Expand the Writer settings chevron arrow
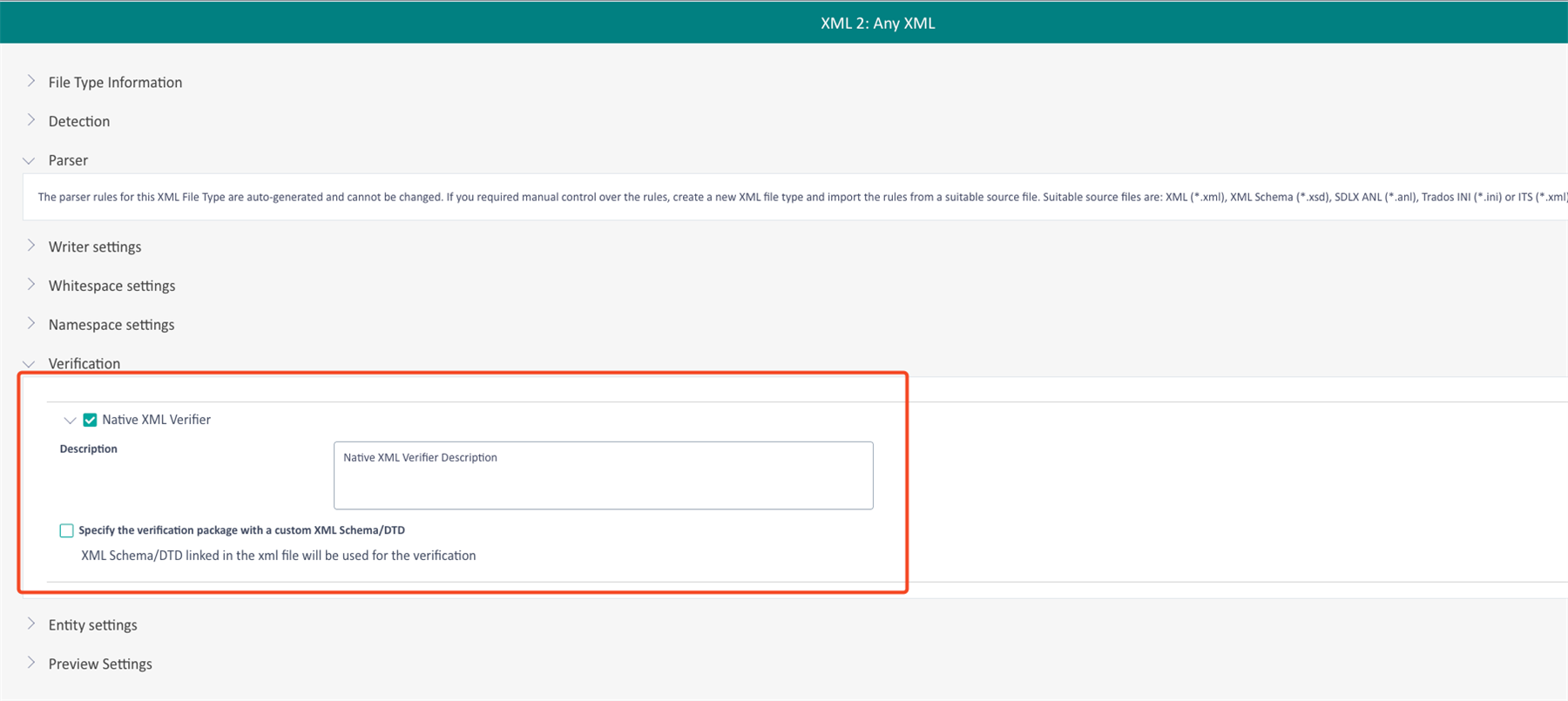The height and width of the screenshot is (701, 1568). click(x=31, y=246)
